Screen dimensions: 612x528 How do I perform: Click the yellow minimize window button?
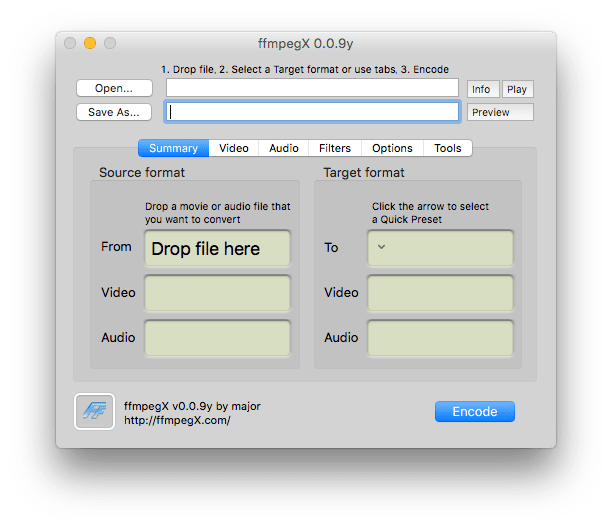[90, 43]
